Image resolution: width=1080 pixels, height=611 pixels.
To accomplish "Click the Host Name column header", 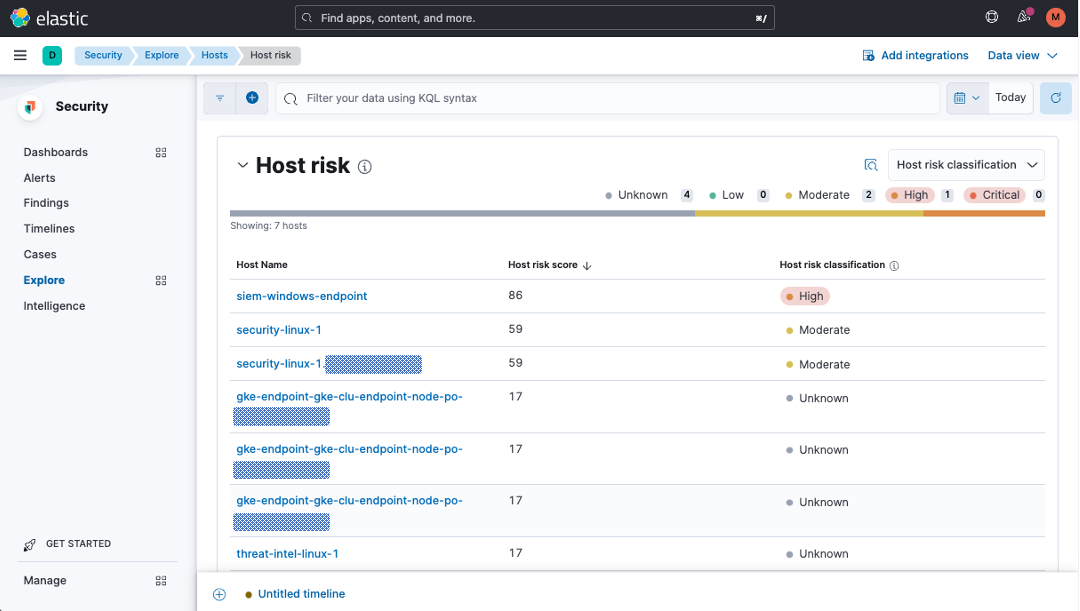I will [x=262, y=265].
